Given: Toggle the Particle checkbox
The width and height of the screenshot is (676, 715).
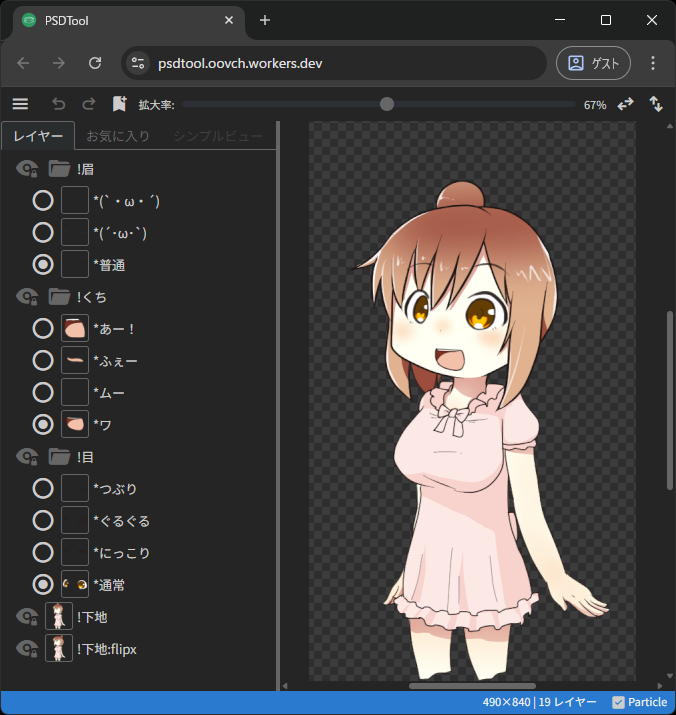Looking at the screenshot, I should click(x=618, y=702).
